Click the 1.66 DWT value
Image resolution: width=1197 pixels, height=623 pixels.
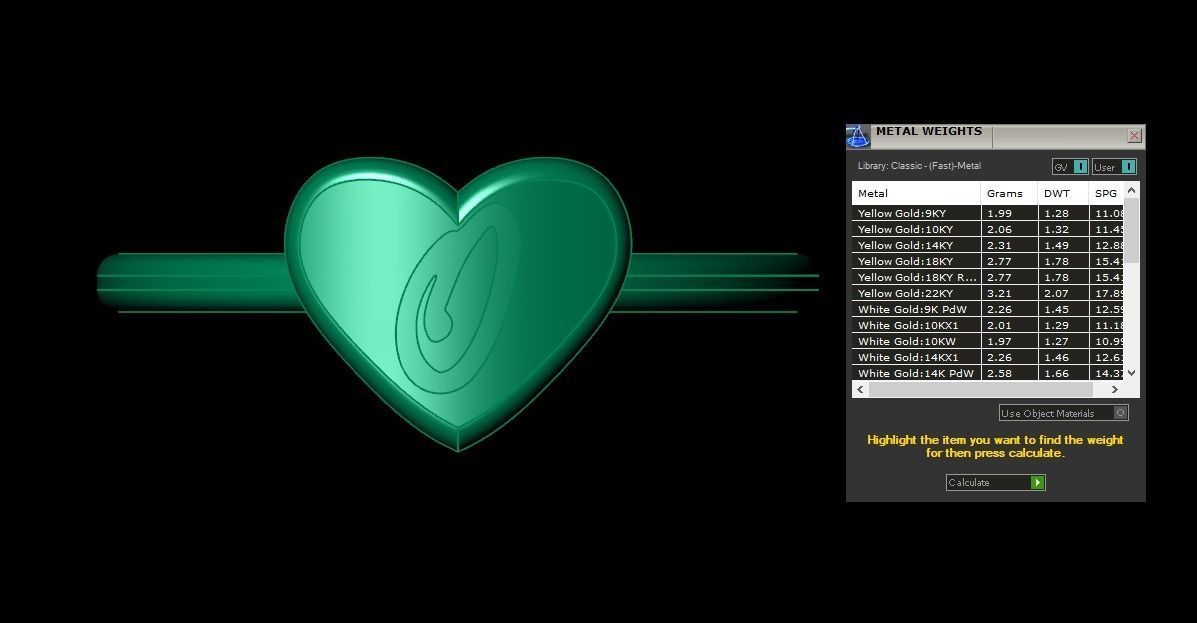pos(1057,374)
